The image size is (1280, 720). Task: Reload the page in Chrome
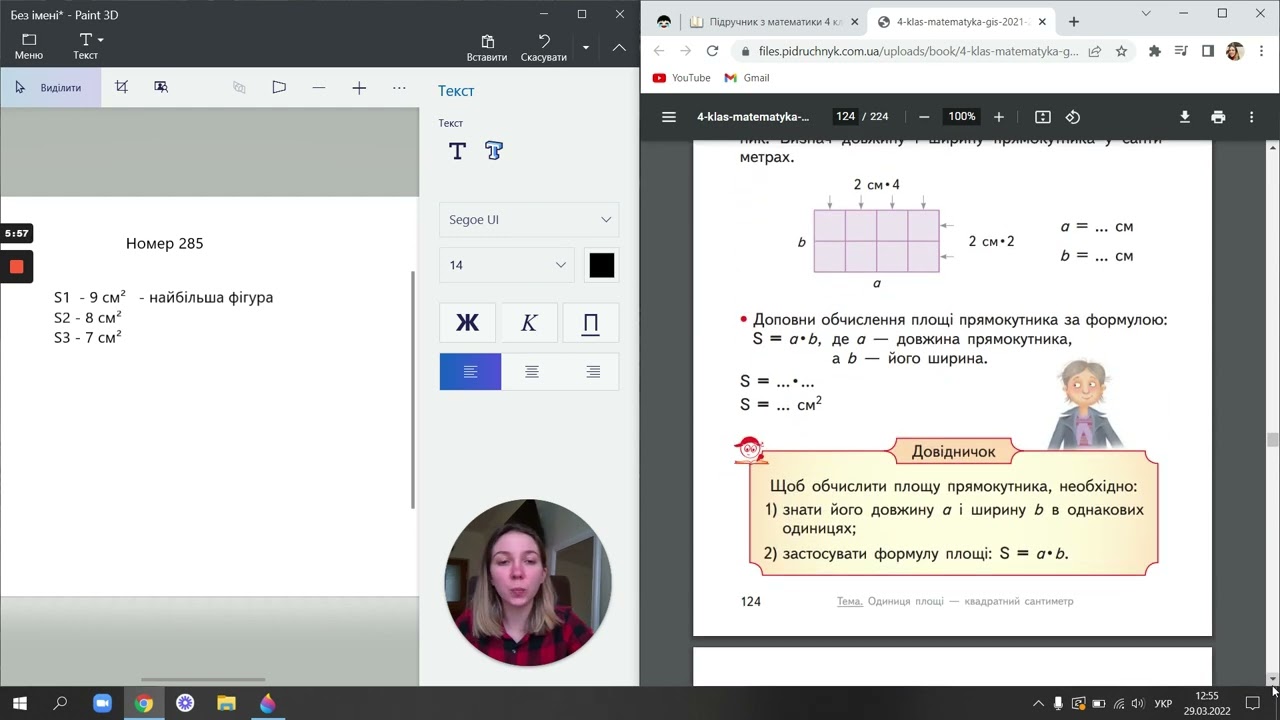pos(712,51)
